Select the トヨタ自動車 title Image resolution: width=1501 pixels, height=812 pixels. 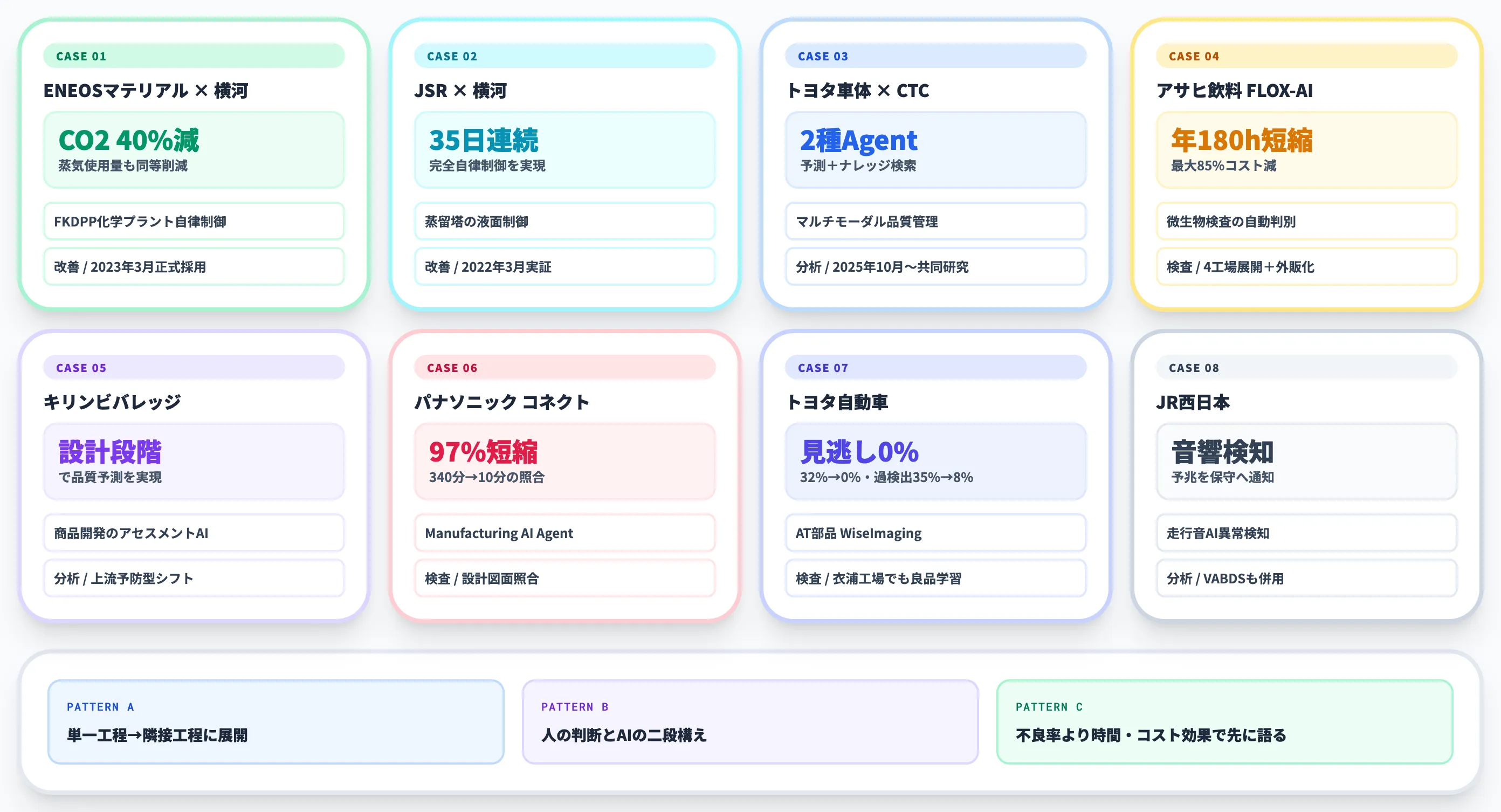(x=837, y=402)
